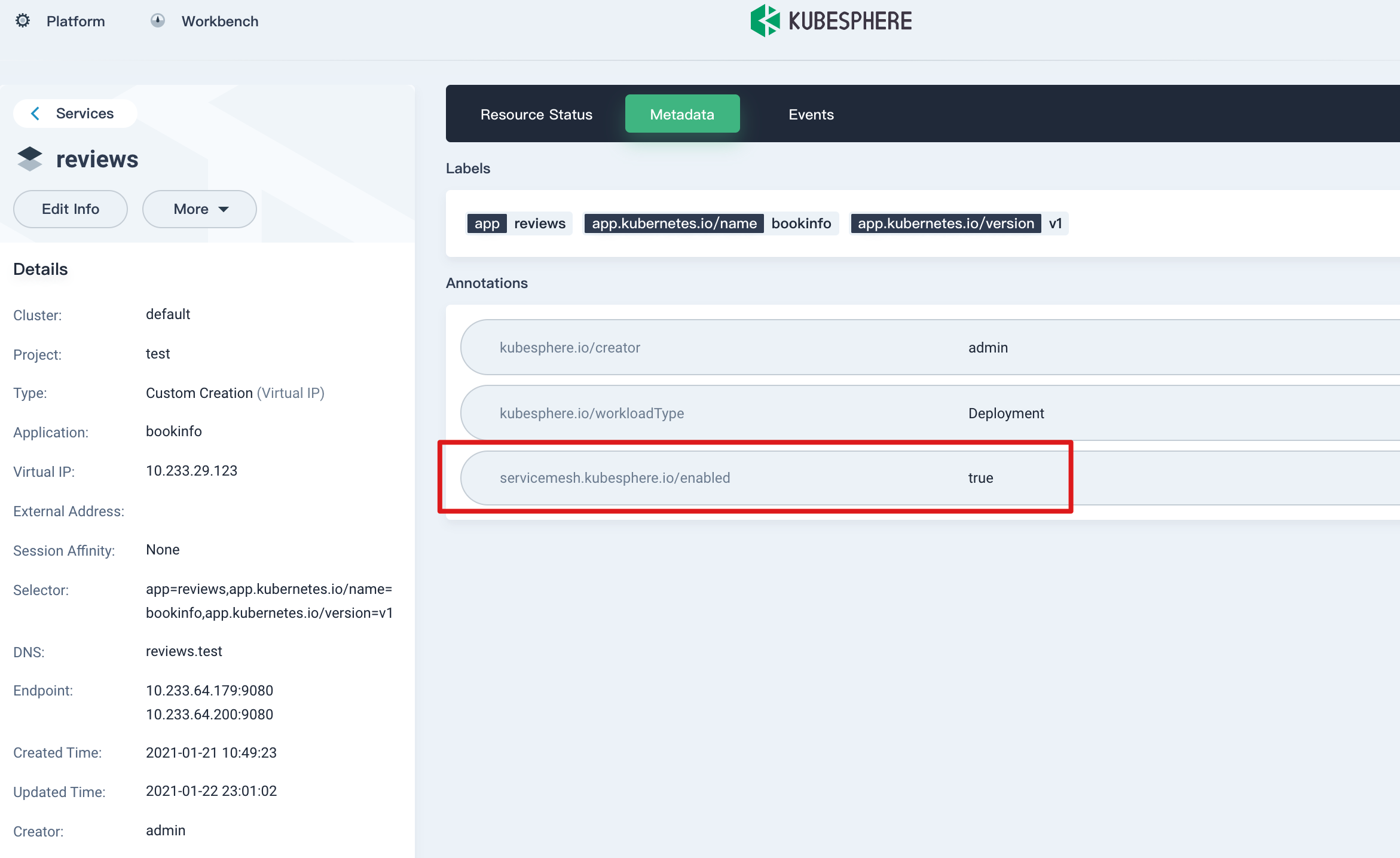Open the Workbench menu

pos(219,20)
